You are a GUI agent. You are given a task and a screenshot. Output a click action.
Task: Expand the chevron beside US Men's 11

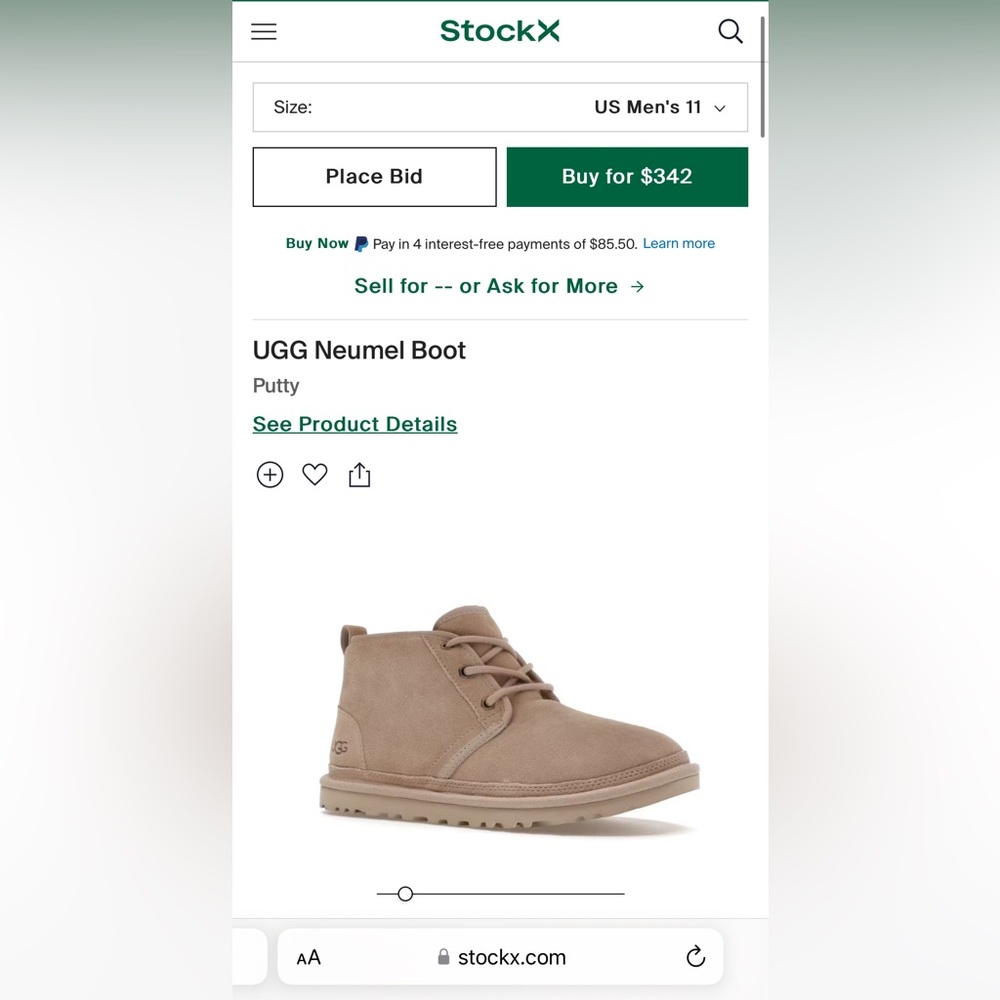coord(720,108)
